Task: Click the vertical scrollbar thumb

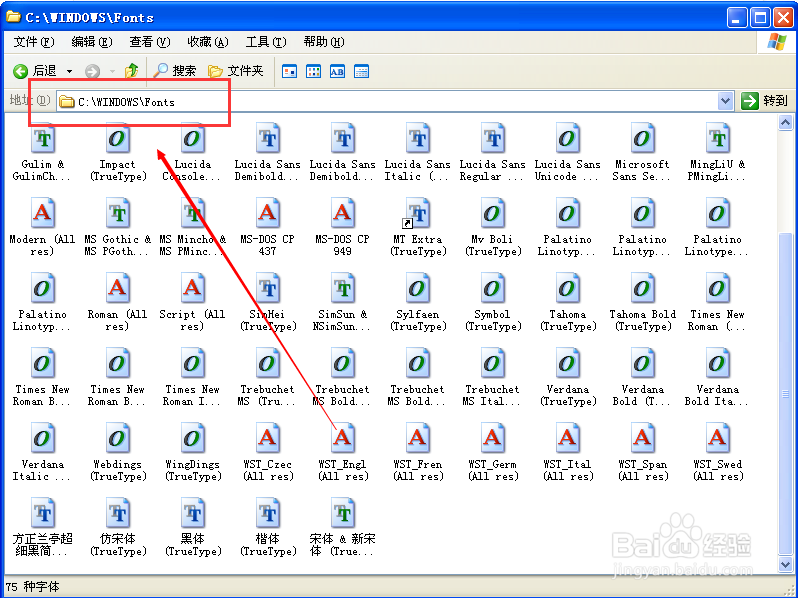Action: point(785,393)
